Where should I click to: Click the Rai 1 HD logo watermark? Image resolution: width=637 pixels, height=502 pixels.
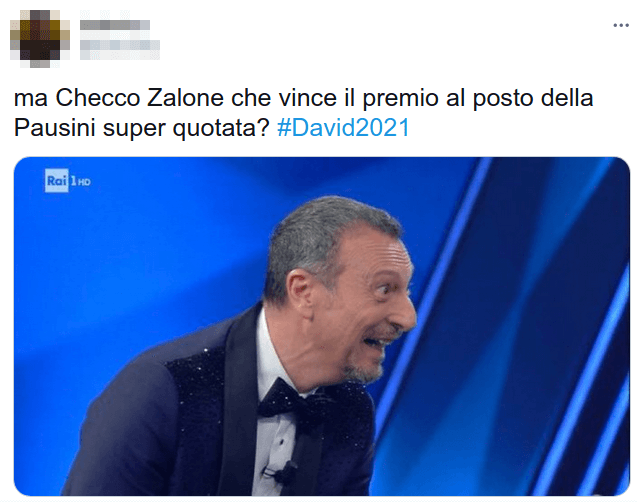click(x=67, y=181)
